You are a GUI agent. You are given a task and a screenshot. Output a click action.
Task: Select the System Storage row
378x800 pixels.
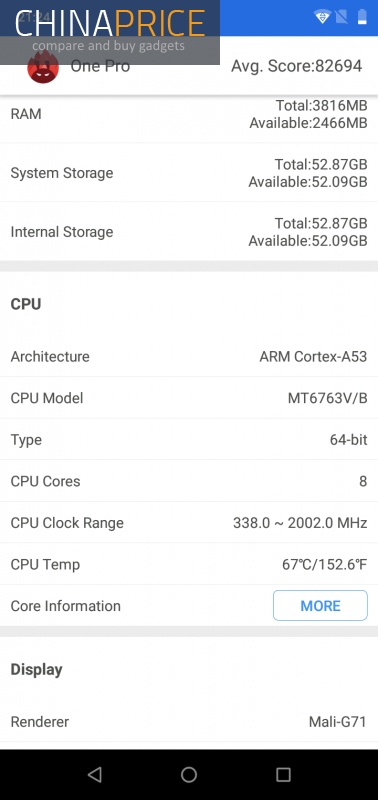(x=189, y=173)
